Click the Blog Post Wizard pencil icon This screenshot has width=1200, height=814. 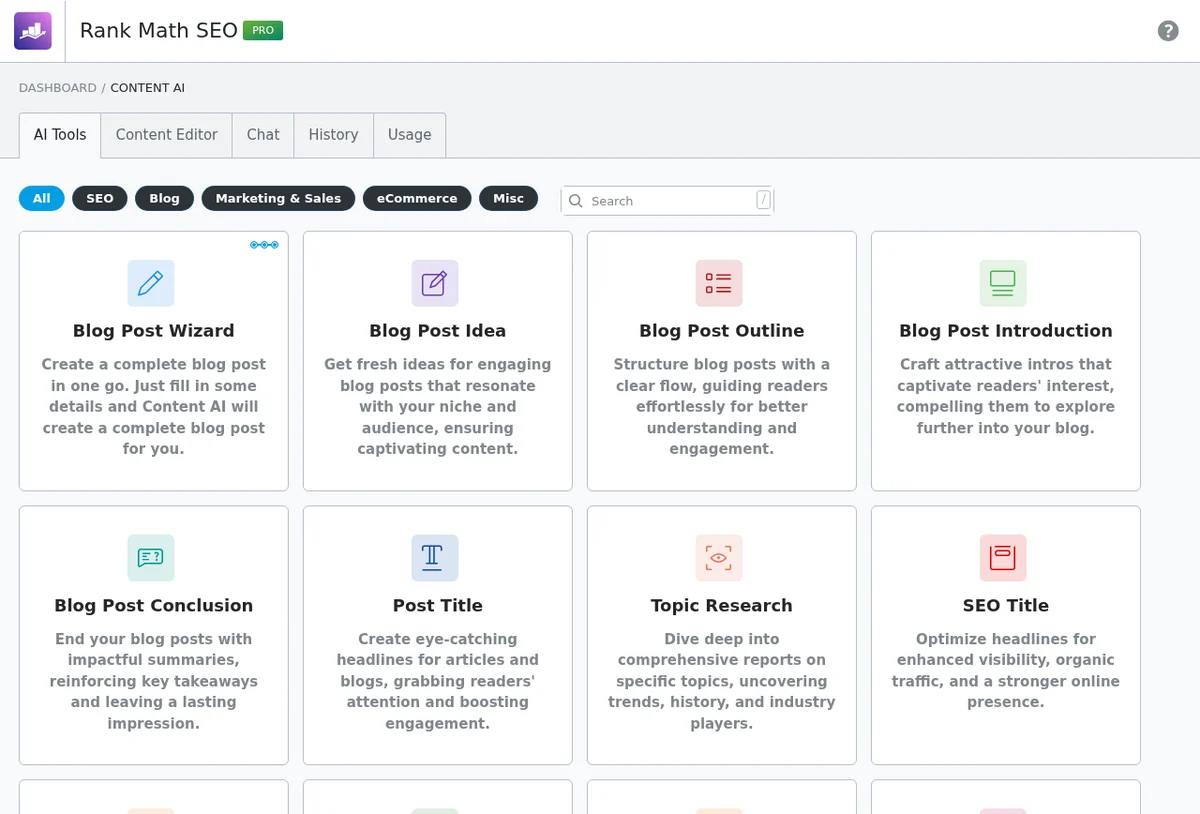tap(151, 283)
